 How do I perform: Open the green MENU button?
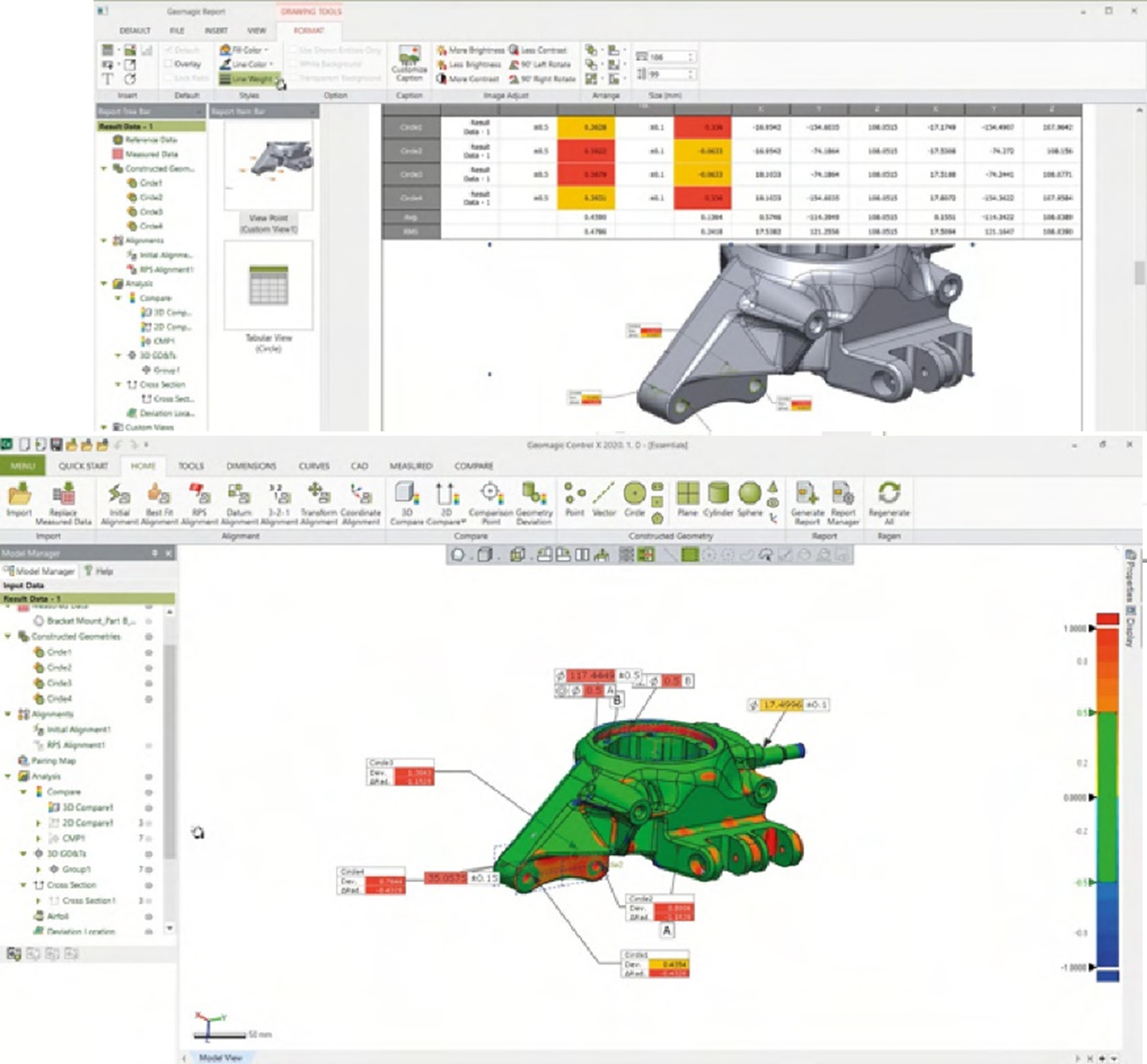24,466
